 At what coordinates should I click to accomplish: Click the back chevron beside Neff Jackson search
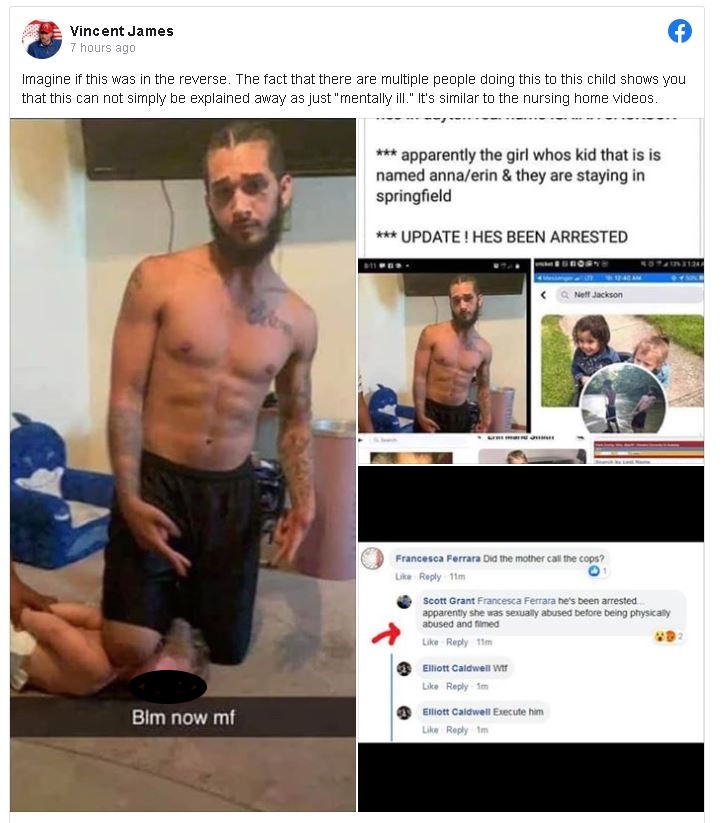(543, 295)
